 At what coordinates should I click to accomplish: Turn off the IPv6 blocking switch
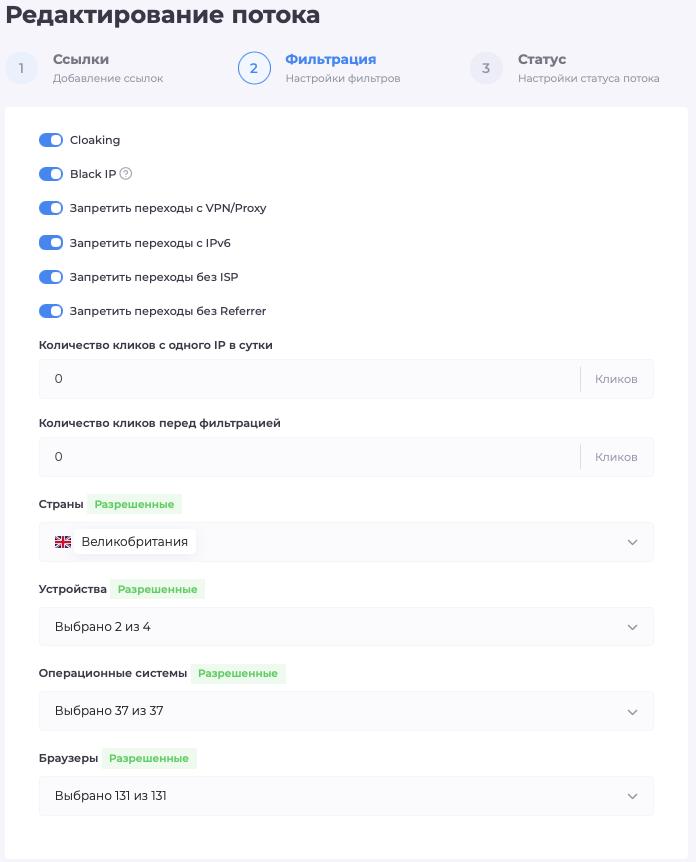tap(51, 242)
